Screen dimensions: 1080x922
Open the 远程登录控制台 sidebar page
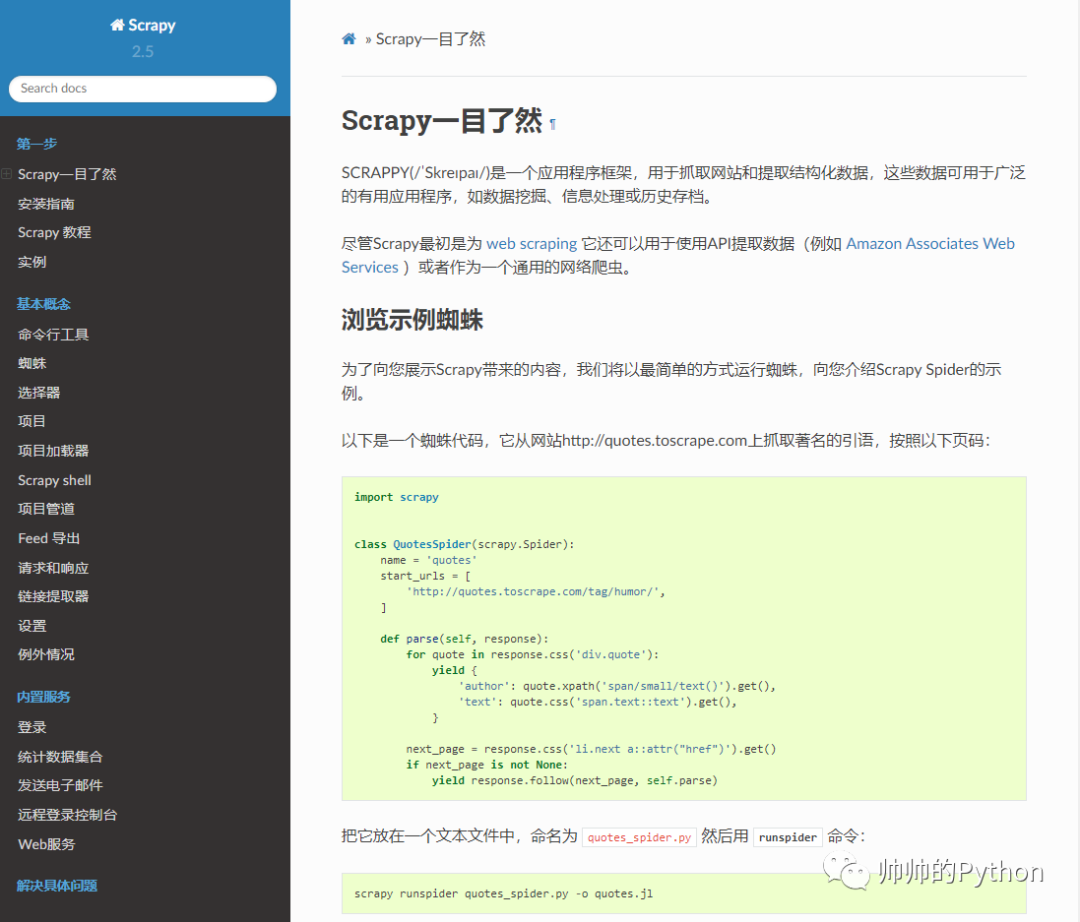(x=68, y=815)
